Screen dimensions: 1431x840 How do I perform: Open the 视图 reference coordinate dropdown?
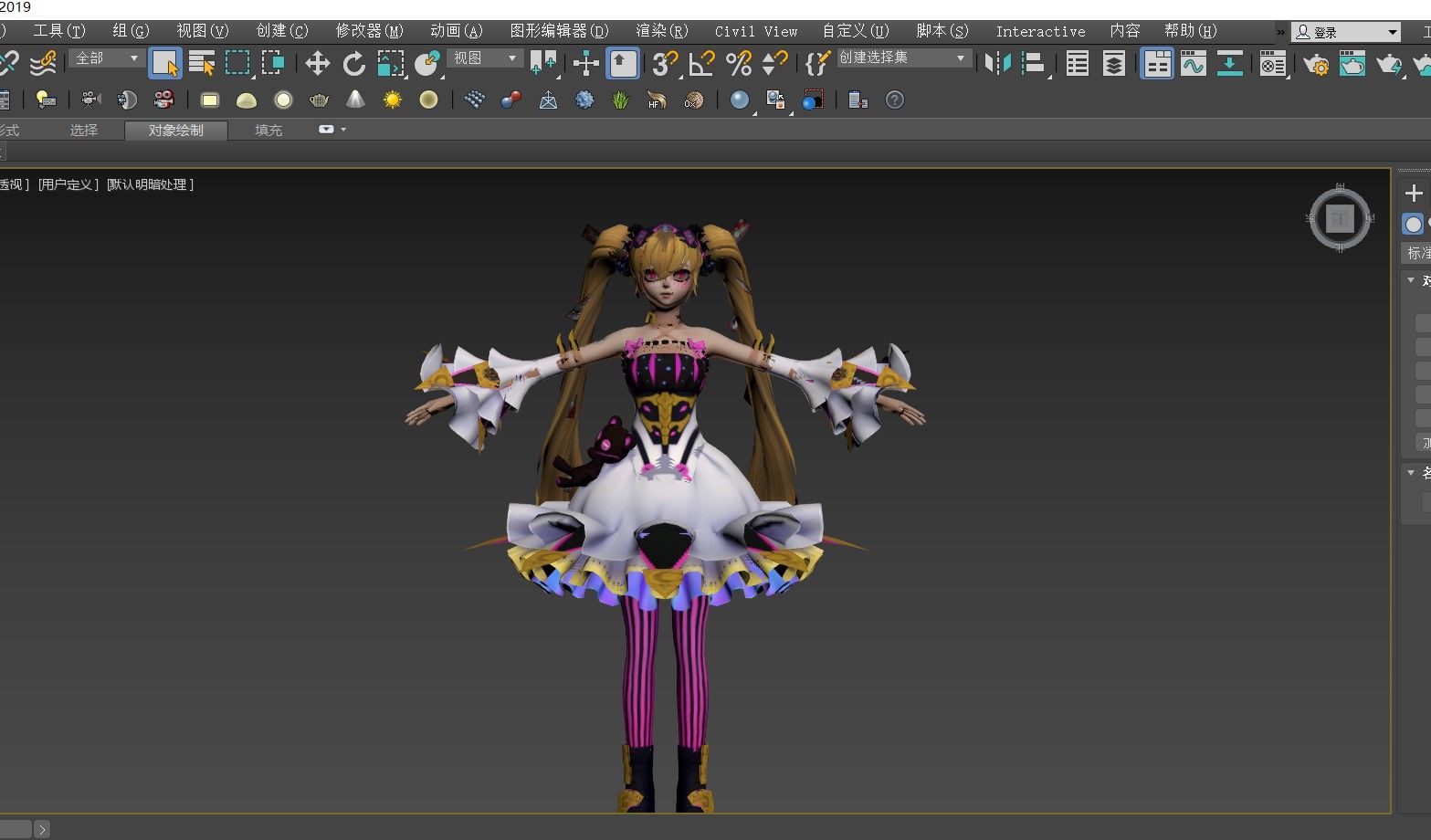tap(486, 58)
